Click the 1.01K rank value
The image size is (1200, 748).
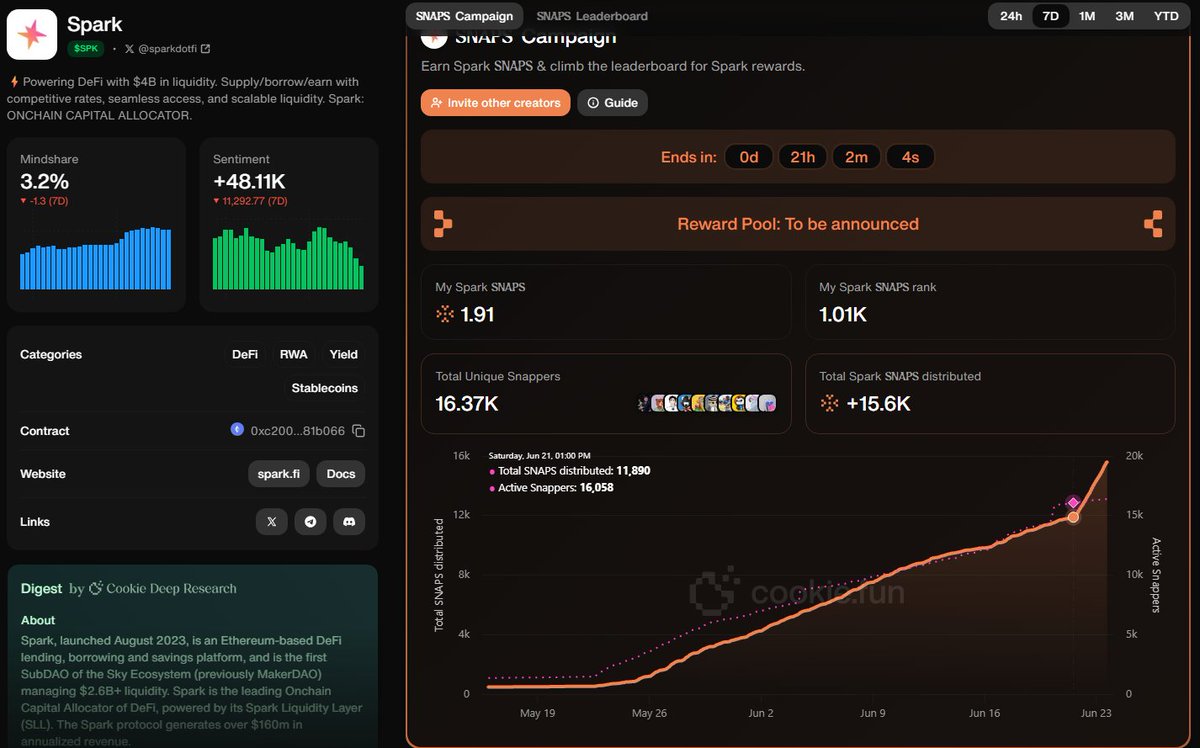pos(843,314)
